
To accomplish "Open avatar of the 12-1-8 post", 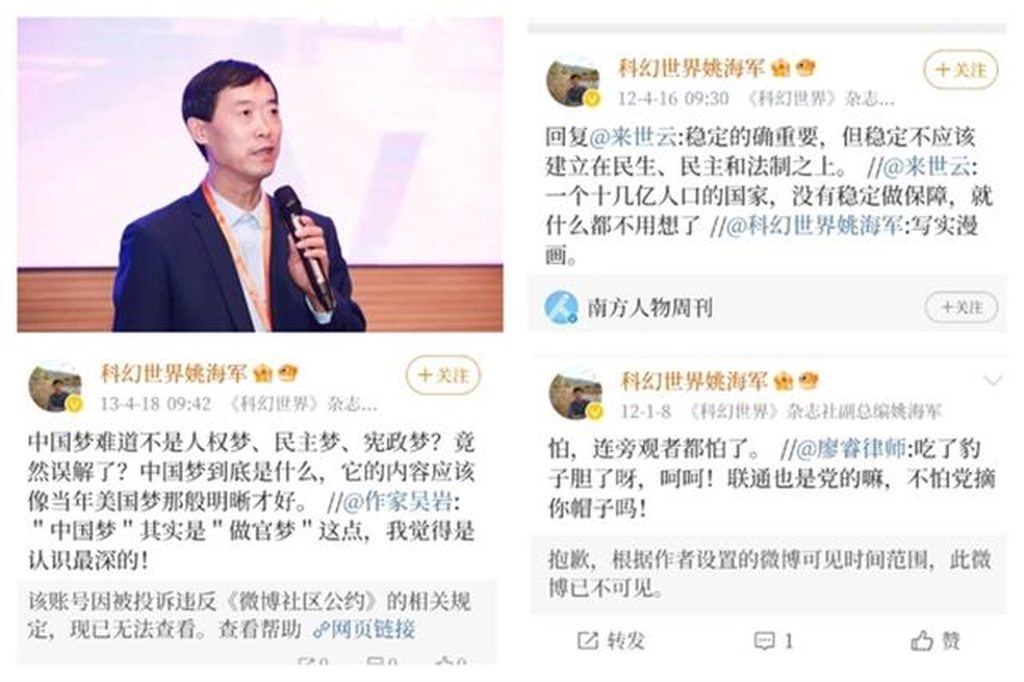I will (x=575, y=394).
